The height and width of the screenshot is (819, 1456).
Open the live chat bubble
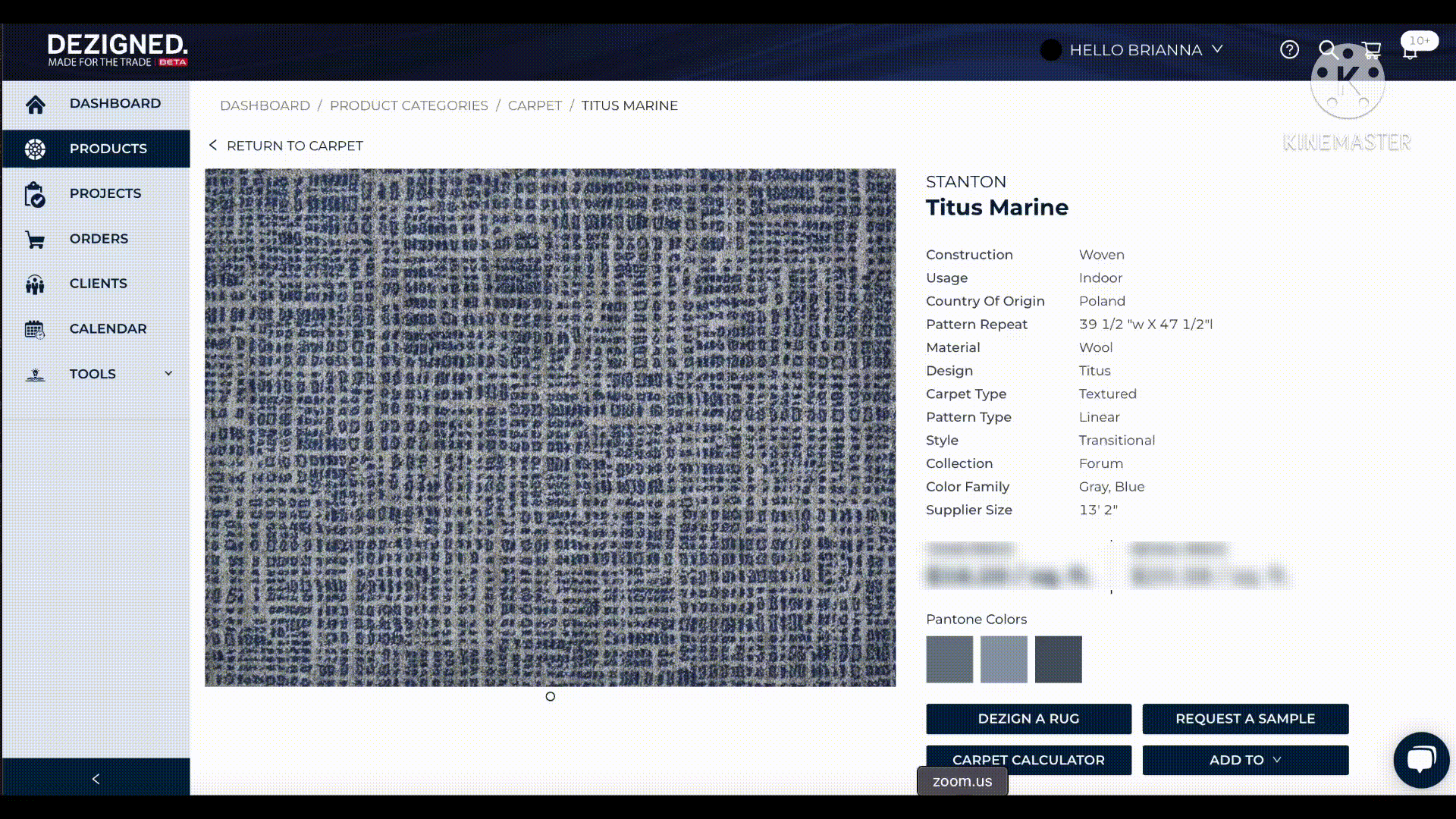click(x=1421, y=760)
